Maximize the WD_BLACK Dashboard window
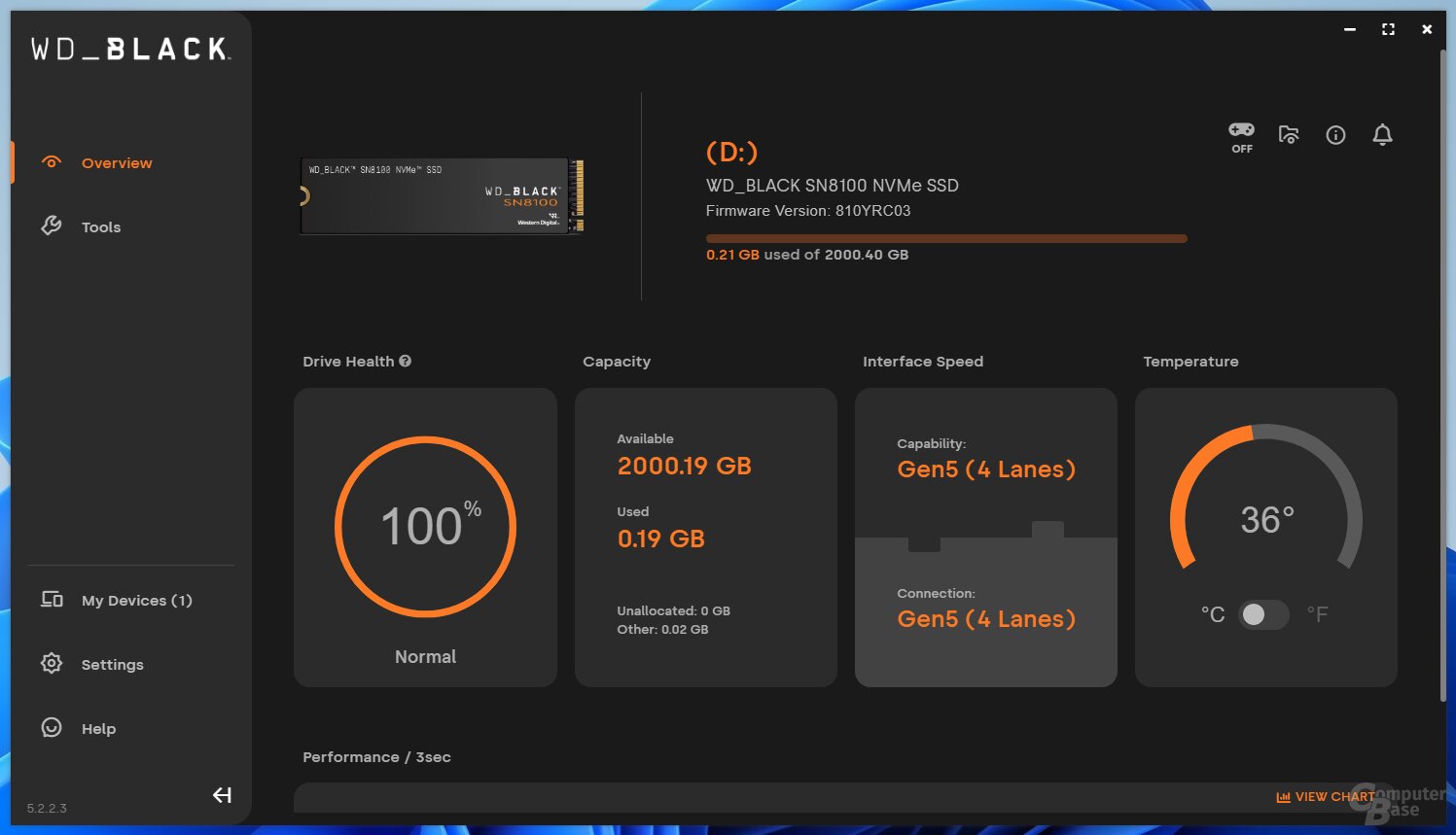The image size is (1456, 835). pos(1388,30)
